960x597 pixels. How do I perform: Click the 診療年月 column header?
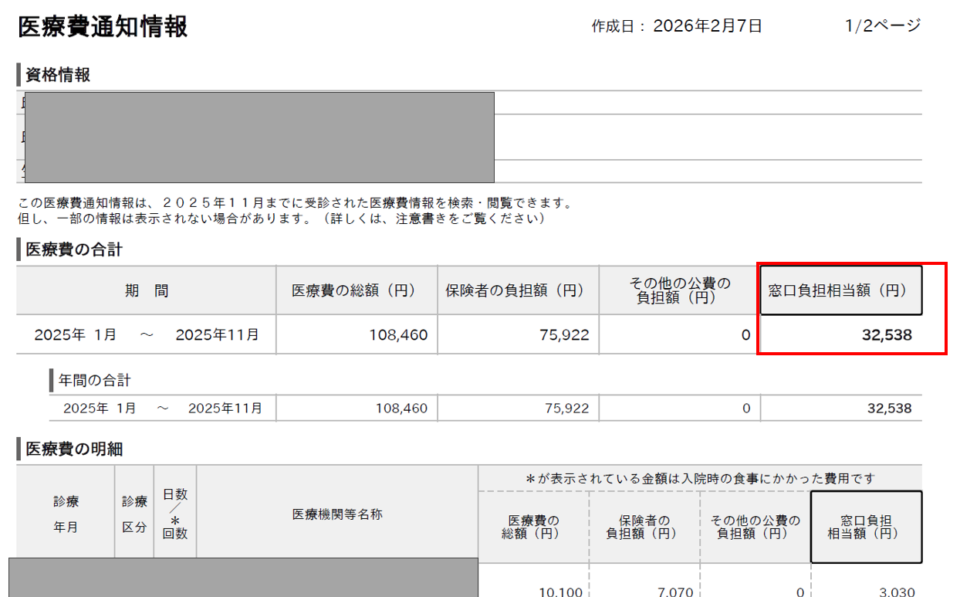(66, 514)
